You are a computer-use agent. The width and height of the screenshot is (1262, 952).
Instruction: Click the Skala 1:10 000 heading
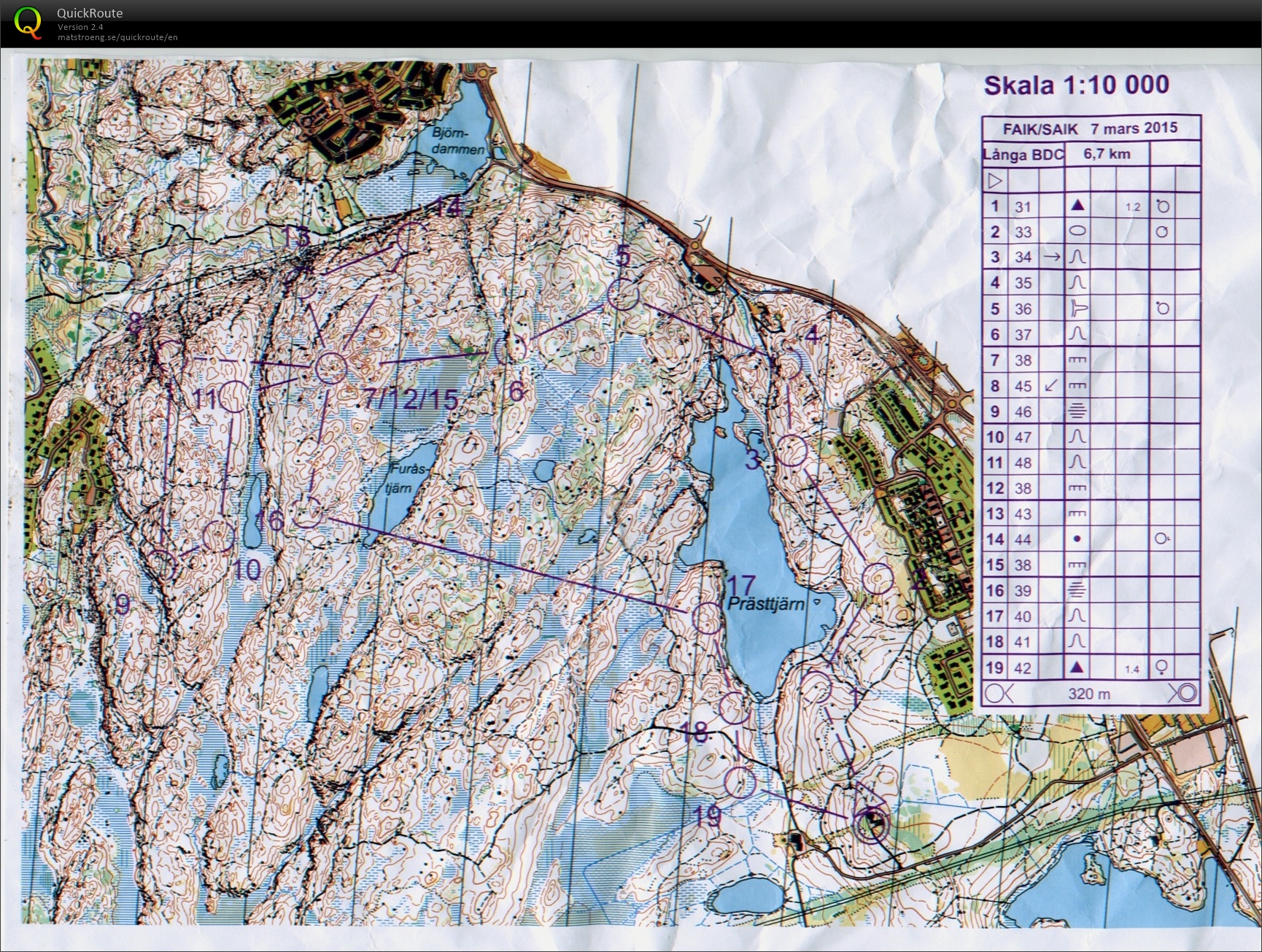coord(1076,85)
